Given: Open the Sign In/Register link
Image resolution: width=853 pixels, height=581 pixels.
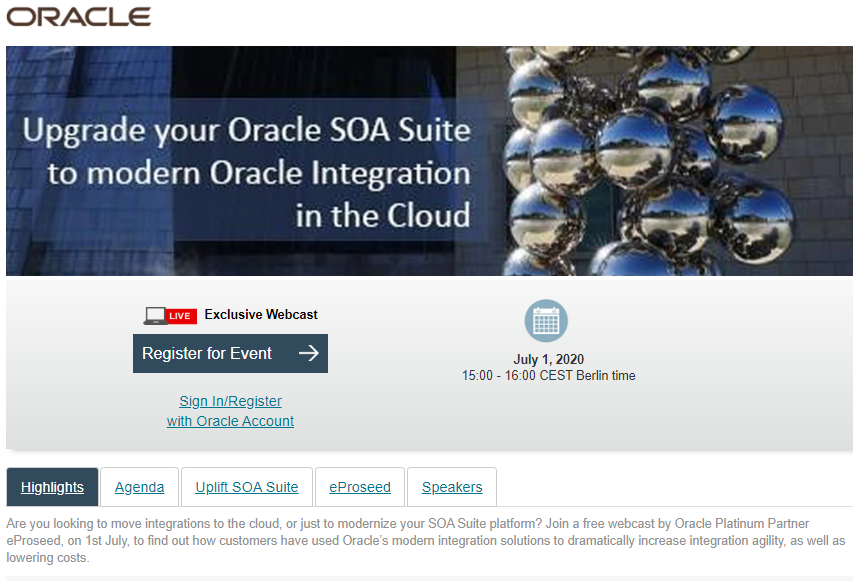Looking at the screenshot, I should [230, 401].
